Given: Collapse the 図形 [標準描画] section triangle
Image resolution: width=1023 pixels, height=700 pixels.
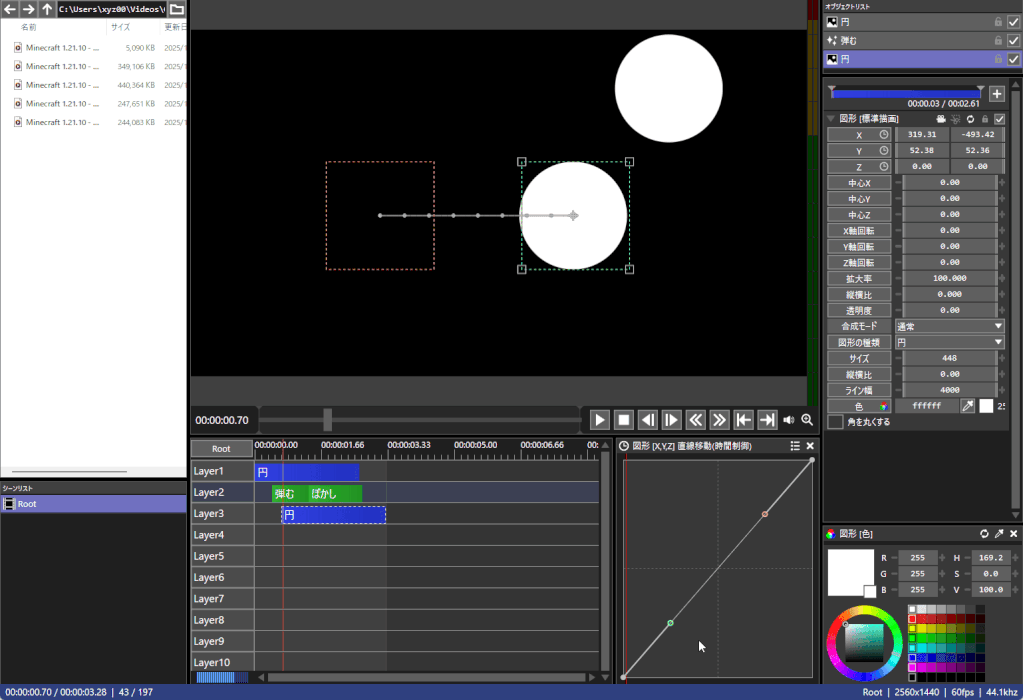Looking at the screenshot, I should [831, 119].
